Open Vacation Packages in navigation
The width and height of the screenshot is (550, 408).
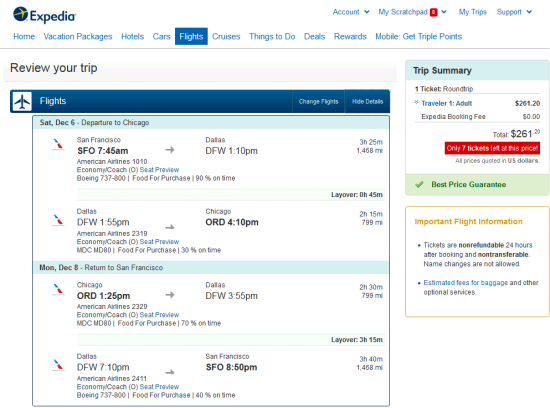78,36
